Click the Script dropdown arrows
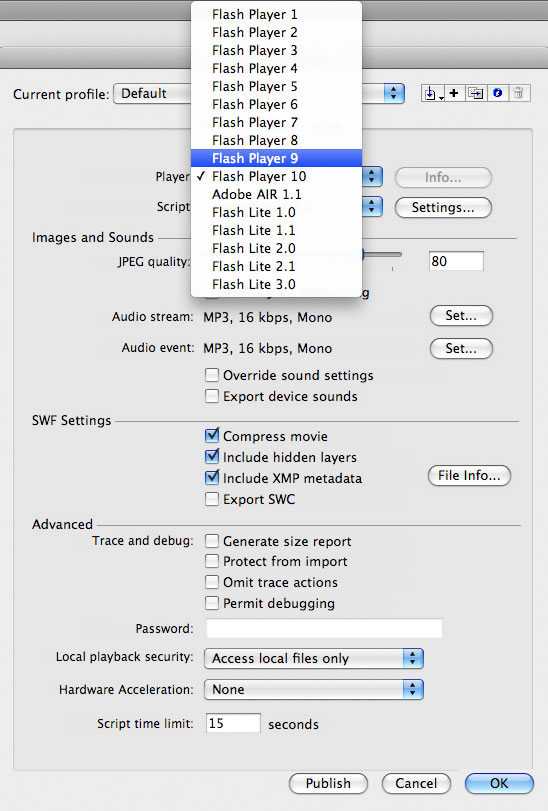Image resolution: width=548 pixels, height=811 pixels. coord(372,207)
